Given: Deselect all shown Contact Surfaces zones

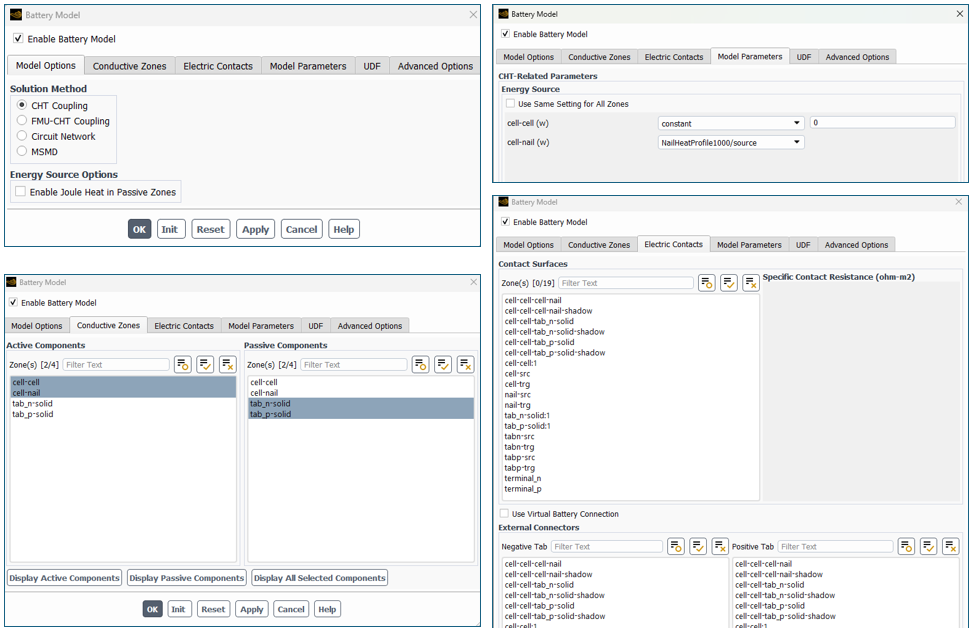Looking at the screenshot, I should [x=751, y=283].
